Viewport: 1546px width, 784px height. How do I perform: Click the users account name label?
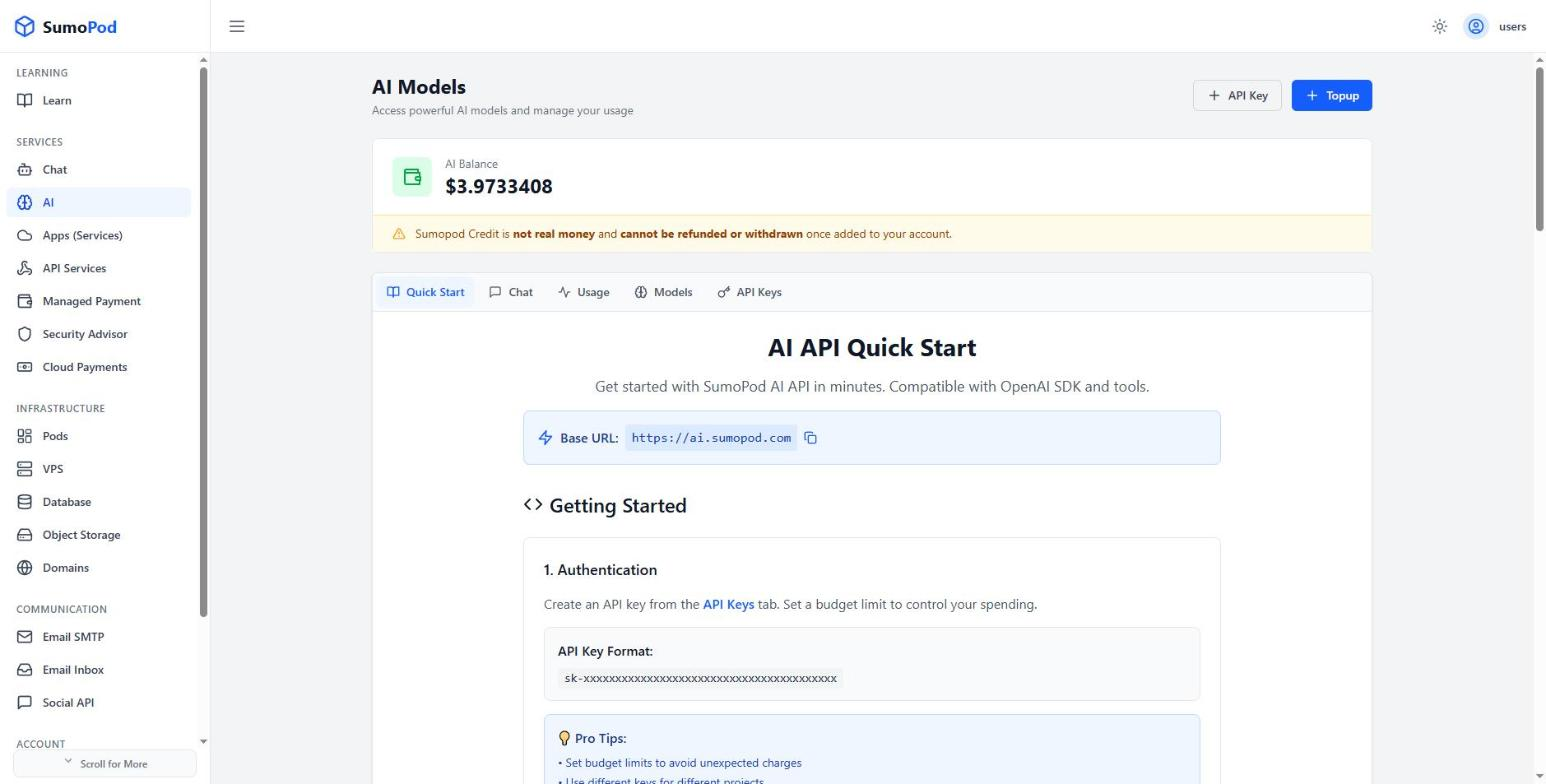pyautogui.click(x=1512, y=27)
